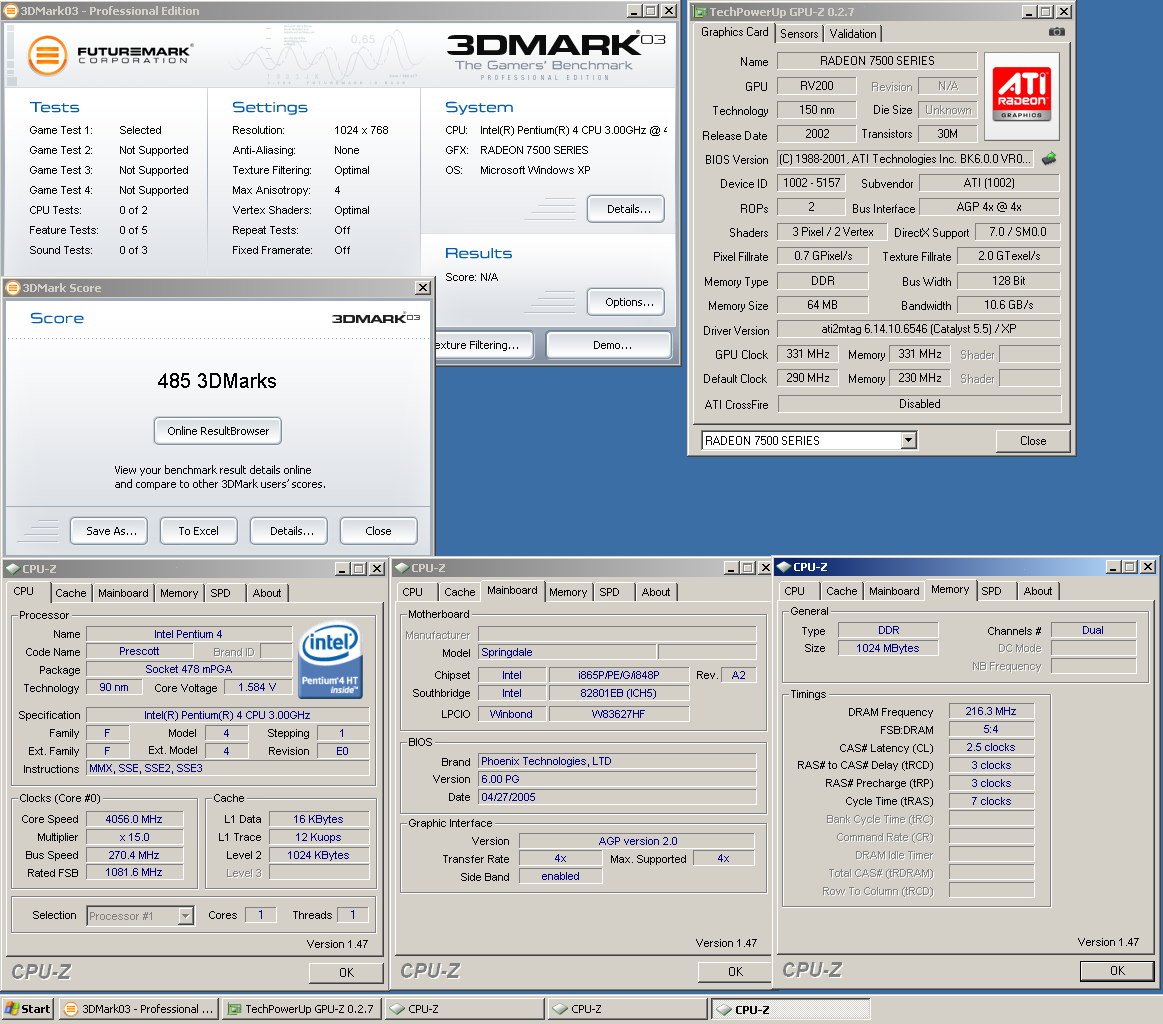Click the DRAM Frequency value 216.3 MHz
Viewport: 1163px width, 1024px height.
(x=991, y=711)
